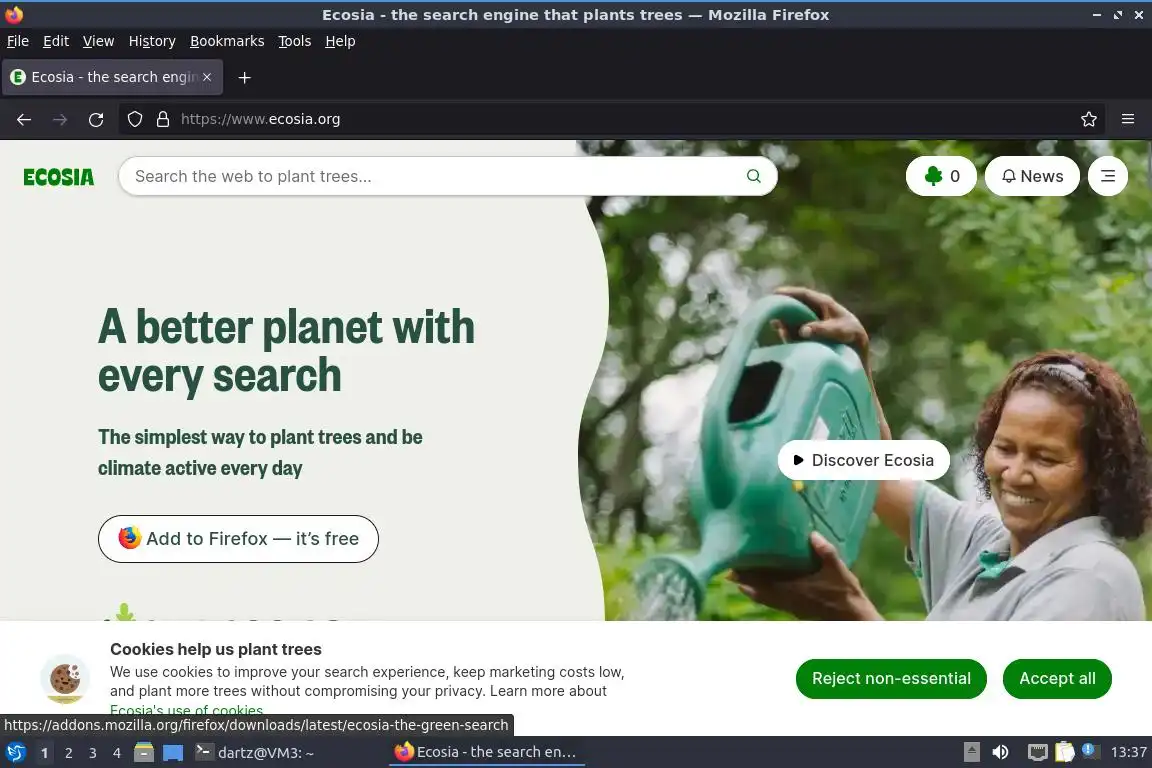Image resolution: width=1152 pixels, height=768 pixels.
Task: Bookmark this page with the star icon
Action: [x=1089, y=119]
